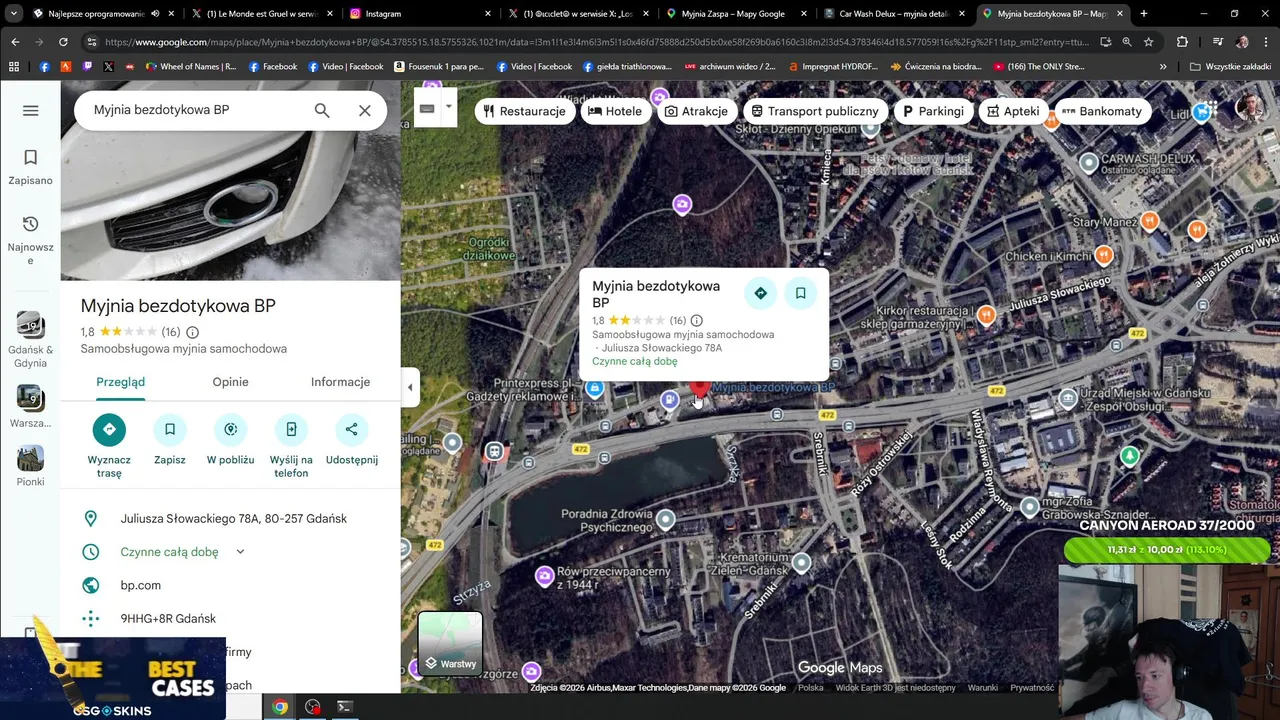Collapse the side panel with the arrow
This screenshot has height=720, width=1280.
(409, 387)
